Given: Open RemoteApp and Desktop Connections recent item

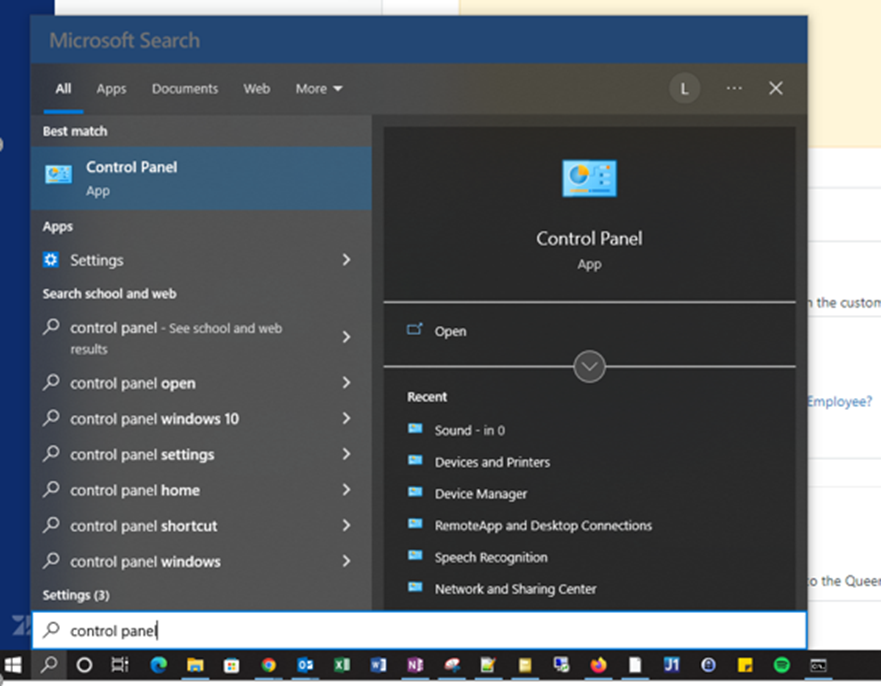Looking at the screenshot, I should click(543, 526).
